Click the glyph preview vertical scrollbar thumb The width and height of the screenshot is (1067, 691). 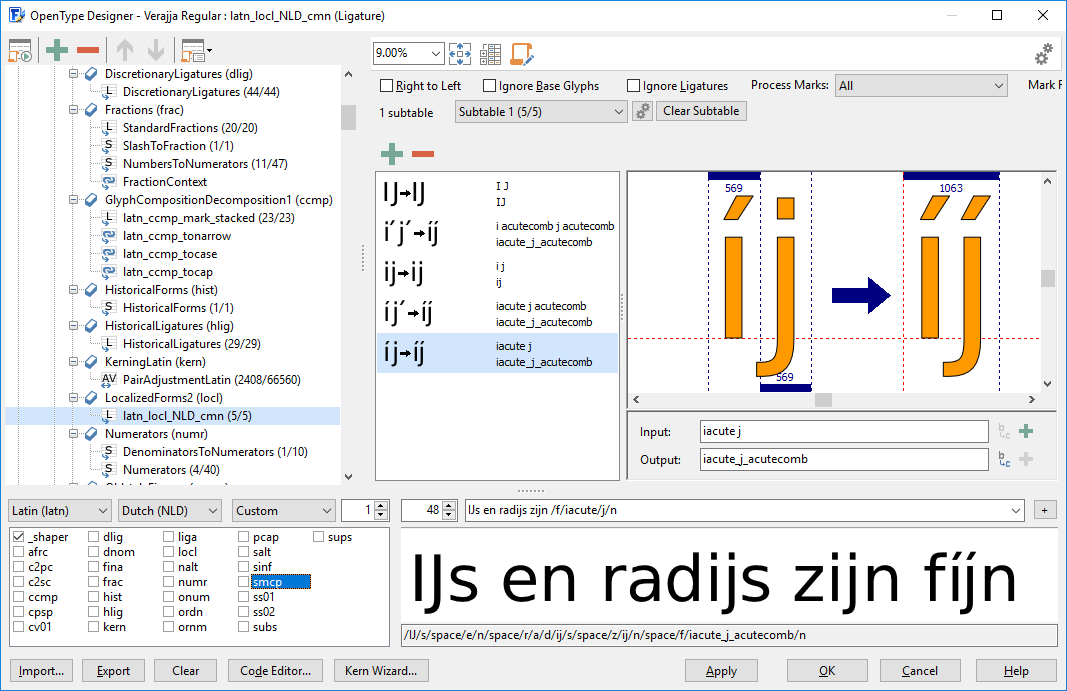[1048, 278]
